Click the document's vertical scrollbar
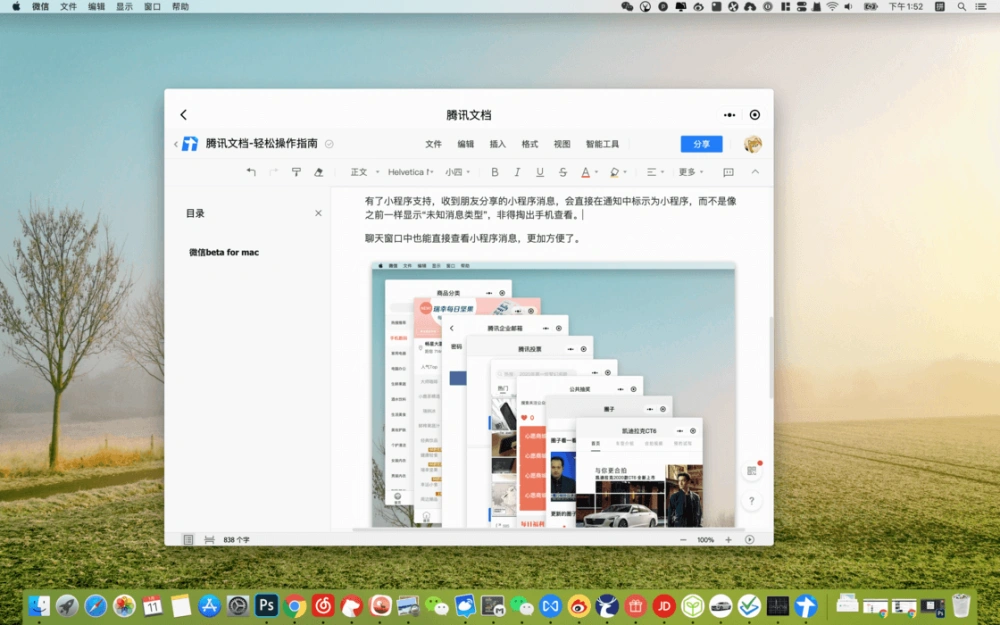The image size is (1000, 625). (x=771, y=357)
